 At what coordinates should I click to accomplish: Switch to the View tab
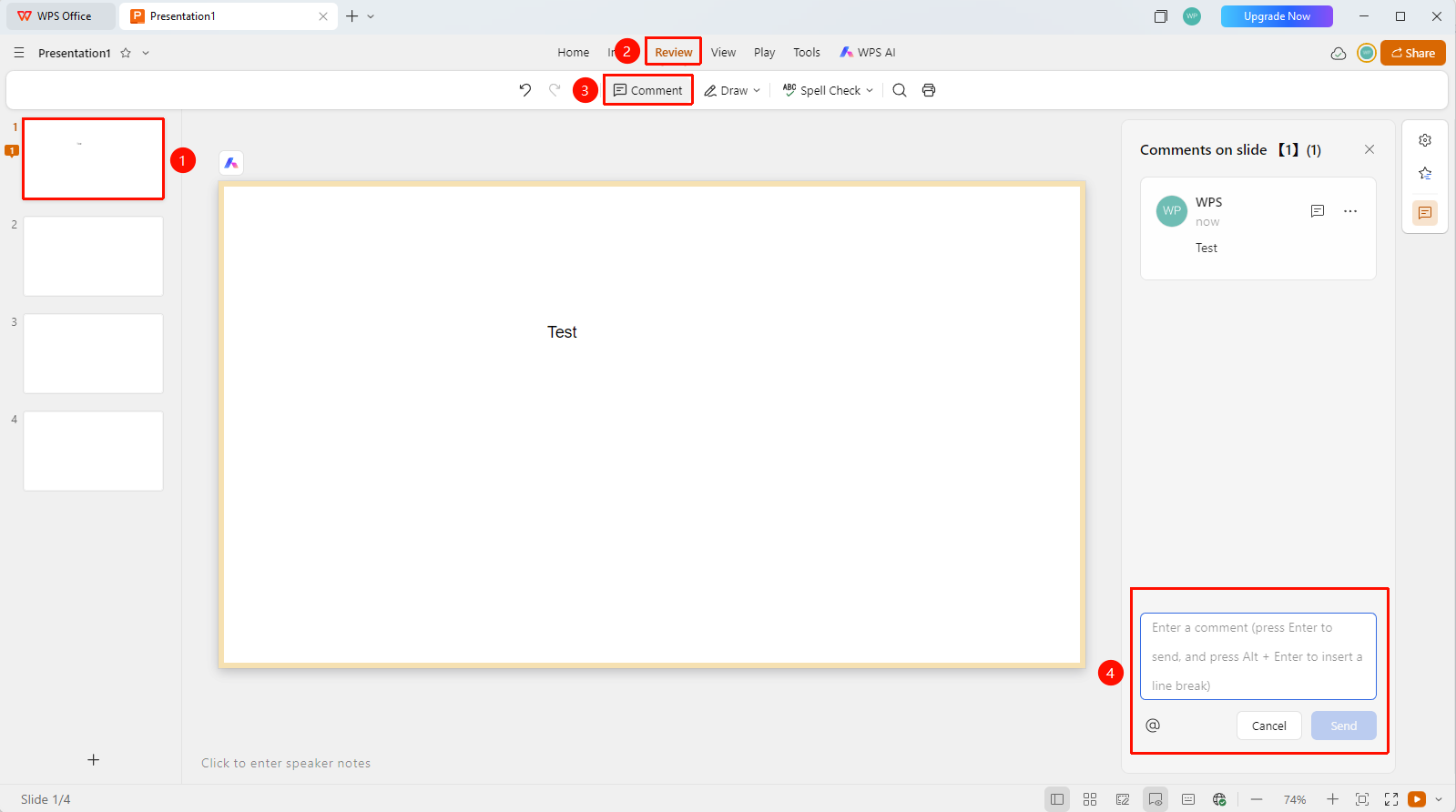pos(724,53)
